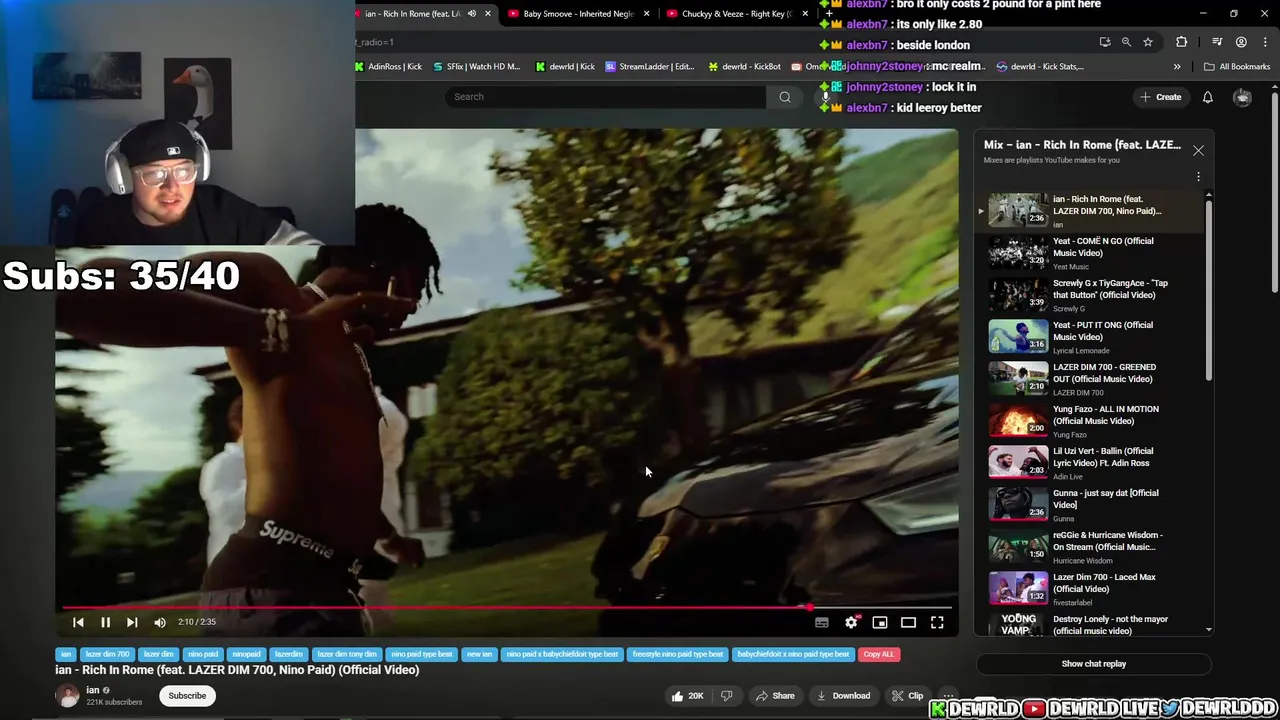Screen dimensions: 1280x720
Task: Skip to the next video
Action: coord(132,622)
